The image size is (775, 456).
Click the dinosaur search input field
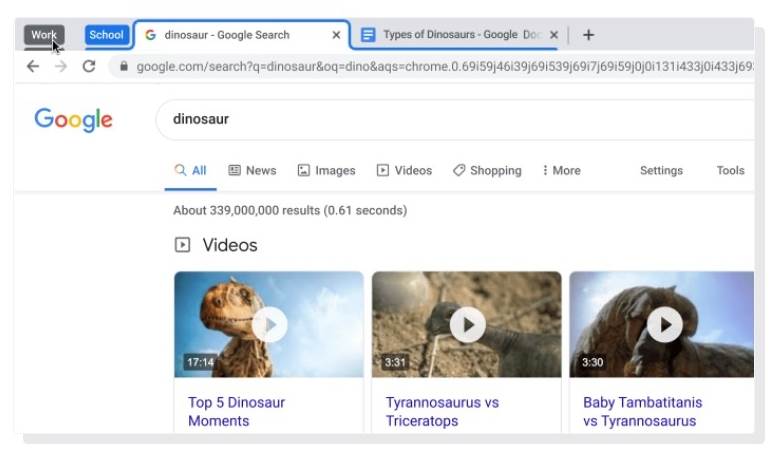pyautogui.click(x=450, y=119)
